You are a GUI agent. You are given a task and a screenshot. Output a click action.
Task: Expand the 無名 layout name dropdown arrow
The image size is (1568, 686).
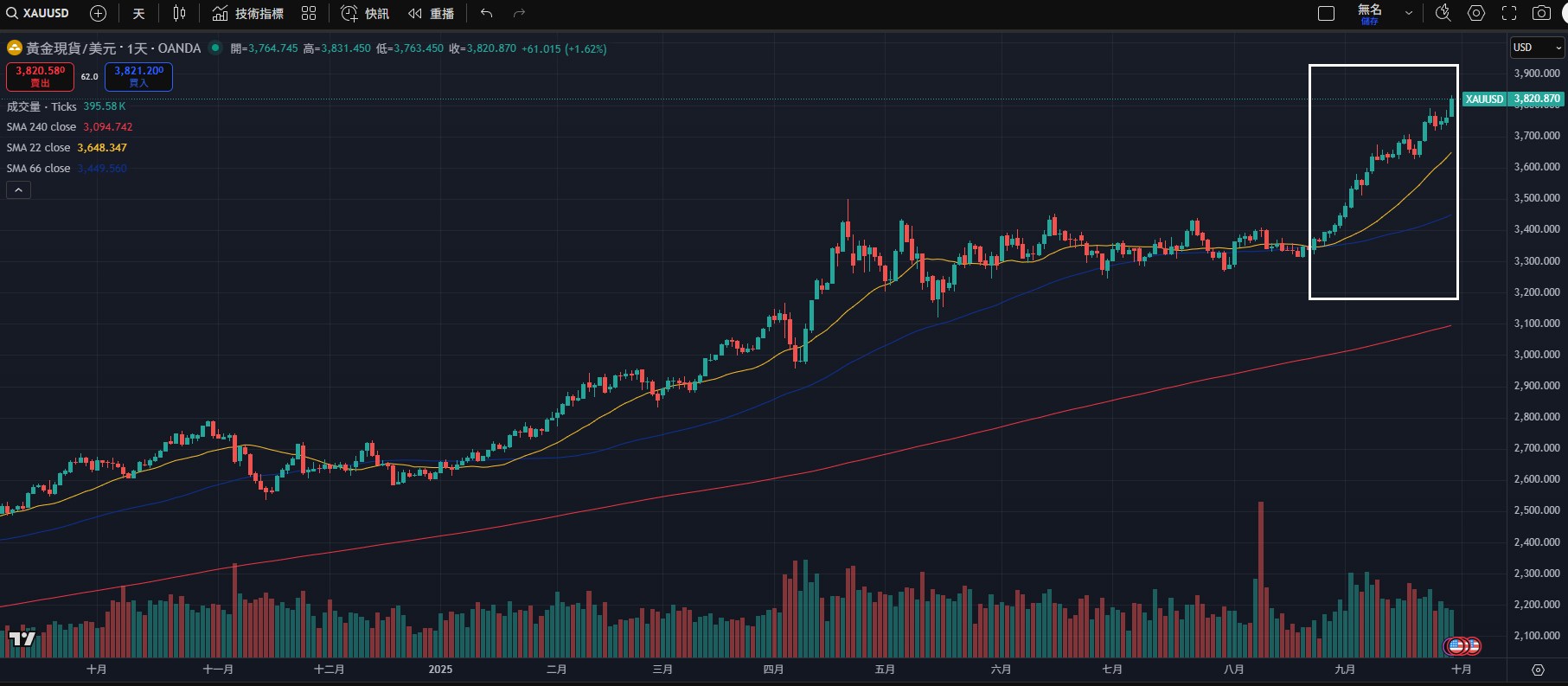tap(1409, 13)
